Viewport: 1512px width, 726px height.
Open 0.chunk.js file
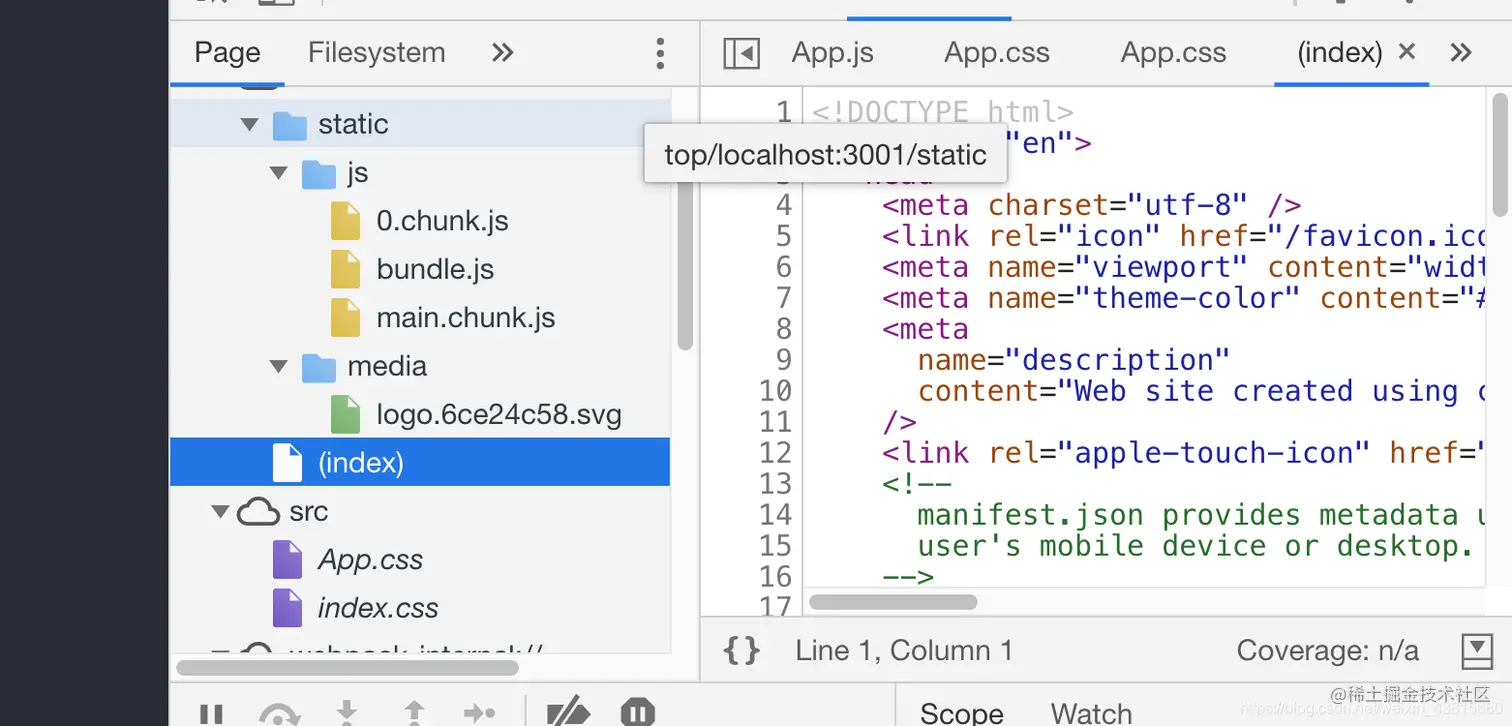(x=442, y=221)
